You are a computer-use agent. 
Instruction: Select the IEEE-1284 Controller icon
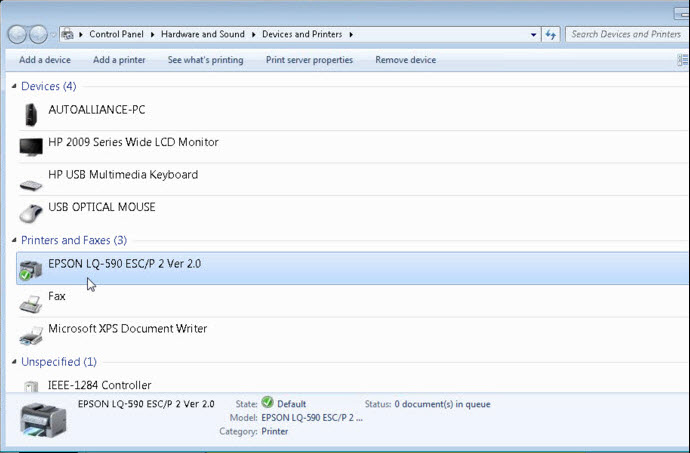(31, 385)
